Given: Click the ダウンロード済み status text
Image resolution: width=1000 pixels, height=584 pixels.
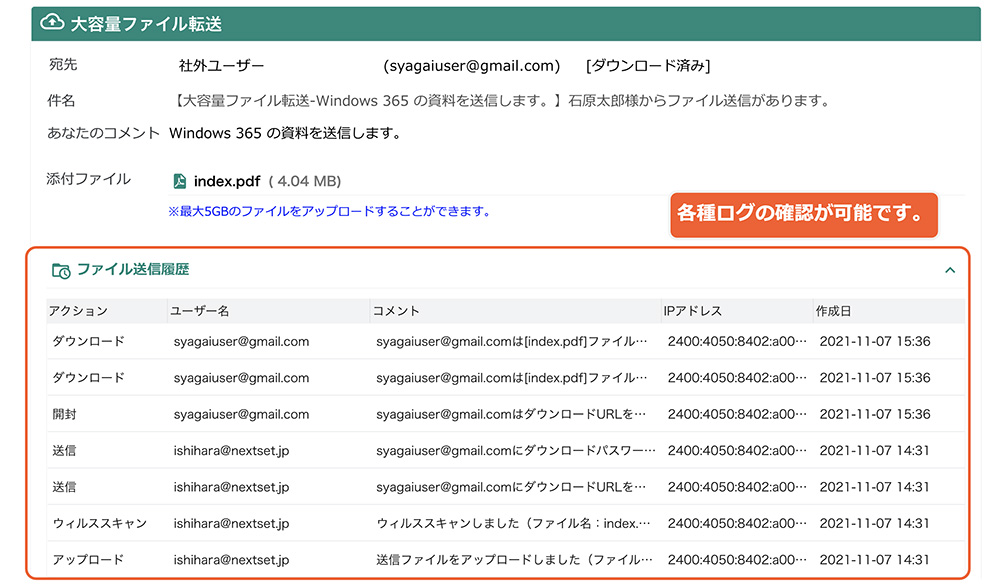Looking at the screenshot, I should (648, 66).
